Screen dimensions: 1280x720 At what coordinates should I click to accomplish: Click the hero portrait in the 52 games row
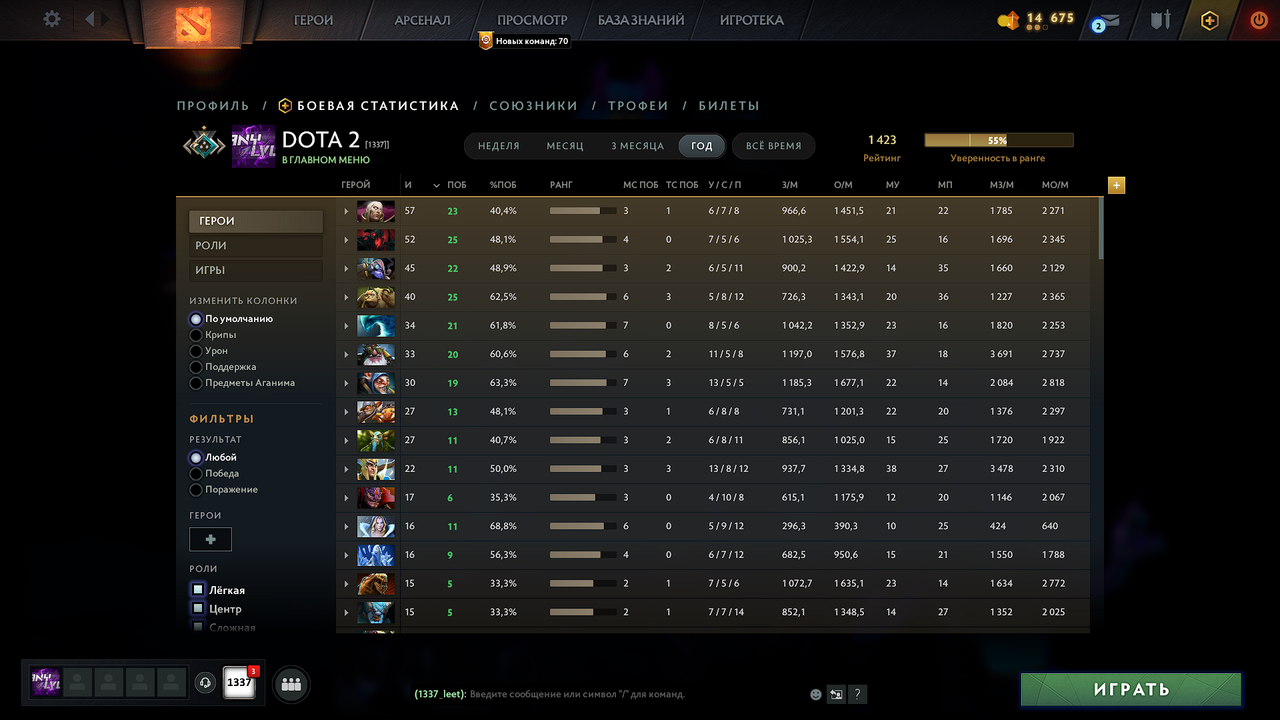376,240
